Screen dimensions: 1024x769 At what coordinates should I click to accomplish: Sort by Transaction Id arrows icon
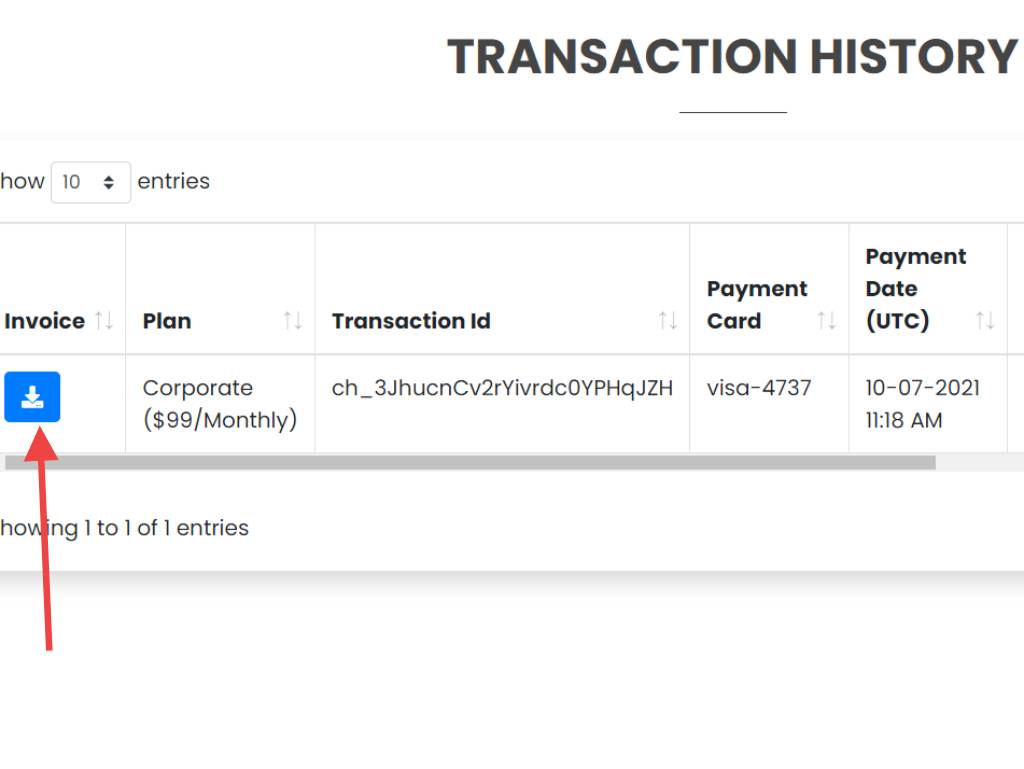tap(667, 321)
